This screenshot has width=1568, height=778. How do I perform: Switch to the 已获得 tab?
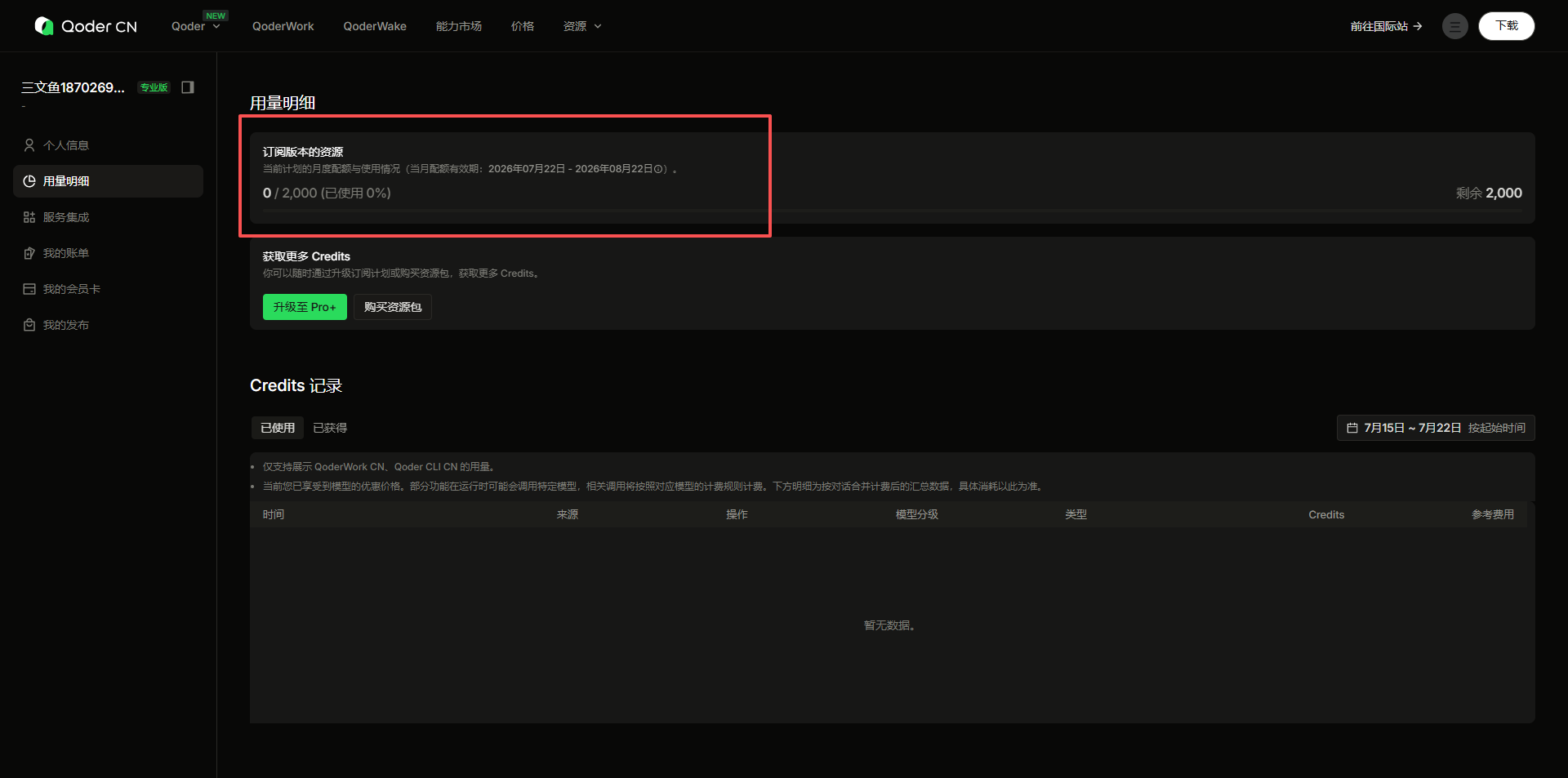tap(330, 428)
